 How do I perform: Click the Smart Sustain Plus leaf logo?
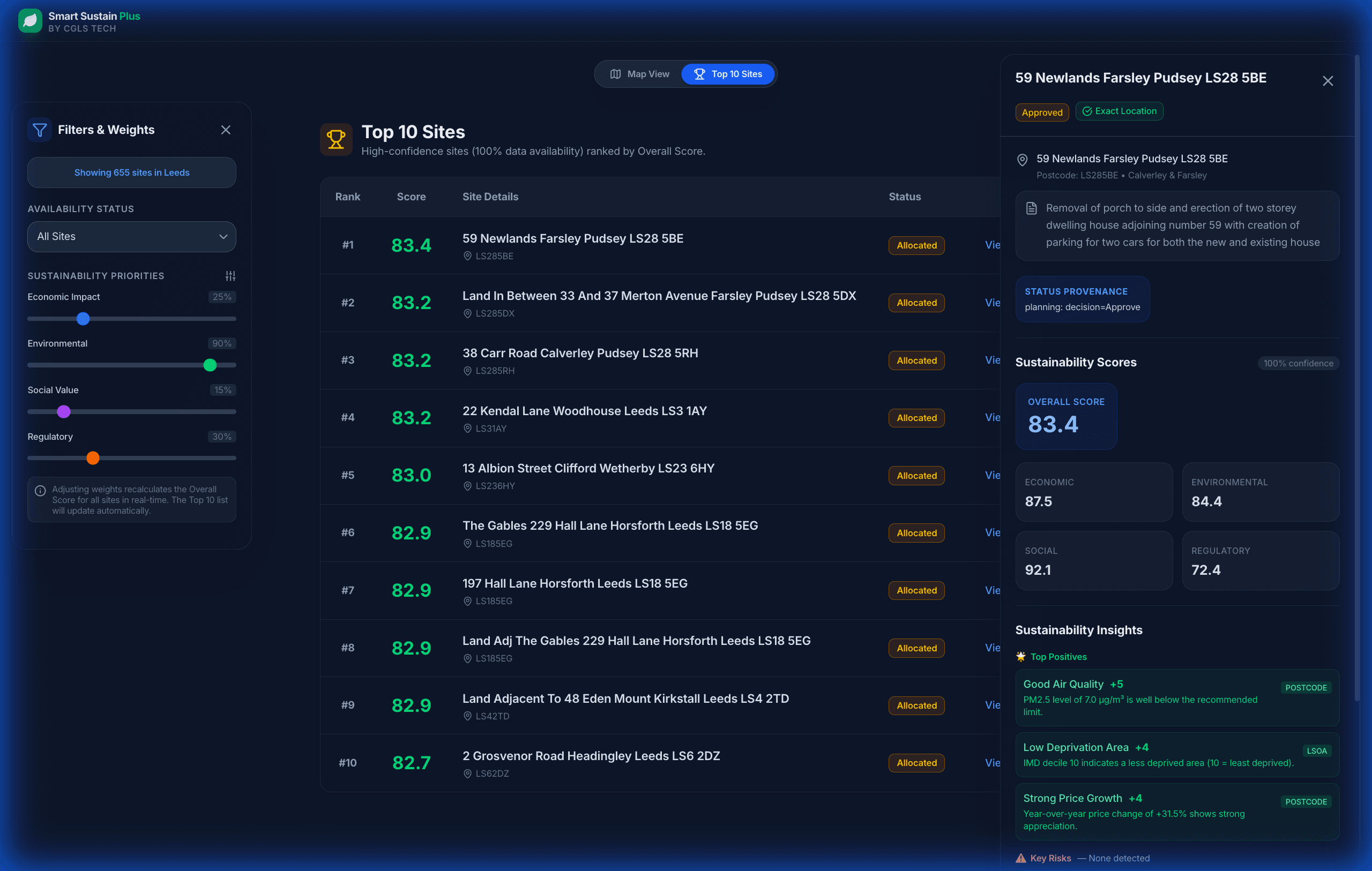pyautogui.click(x=29, y=20)
